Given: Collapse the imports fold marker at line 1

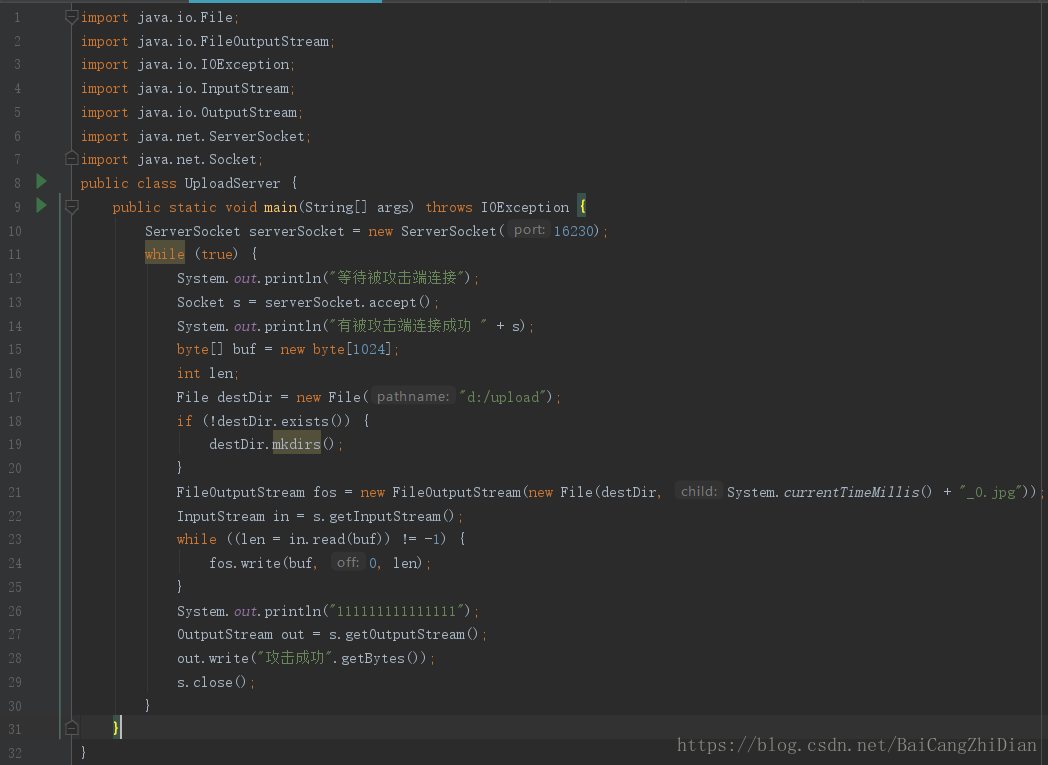Looking at the screenshot, I should coord(72,17).
